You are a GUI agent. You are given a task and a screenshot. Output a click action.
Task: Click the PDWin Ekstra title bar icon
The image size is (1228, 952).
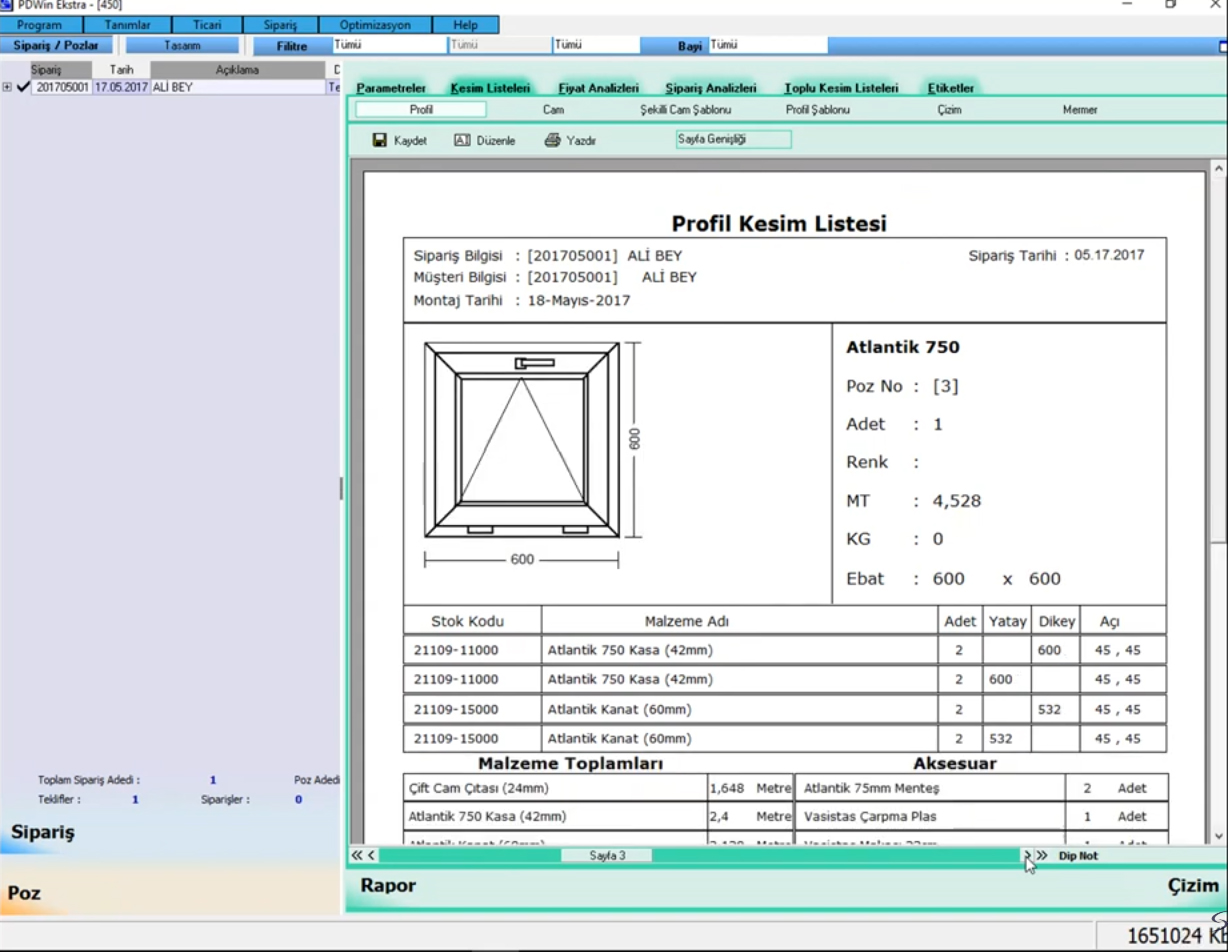[x=8, y=5]
